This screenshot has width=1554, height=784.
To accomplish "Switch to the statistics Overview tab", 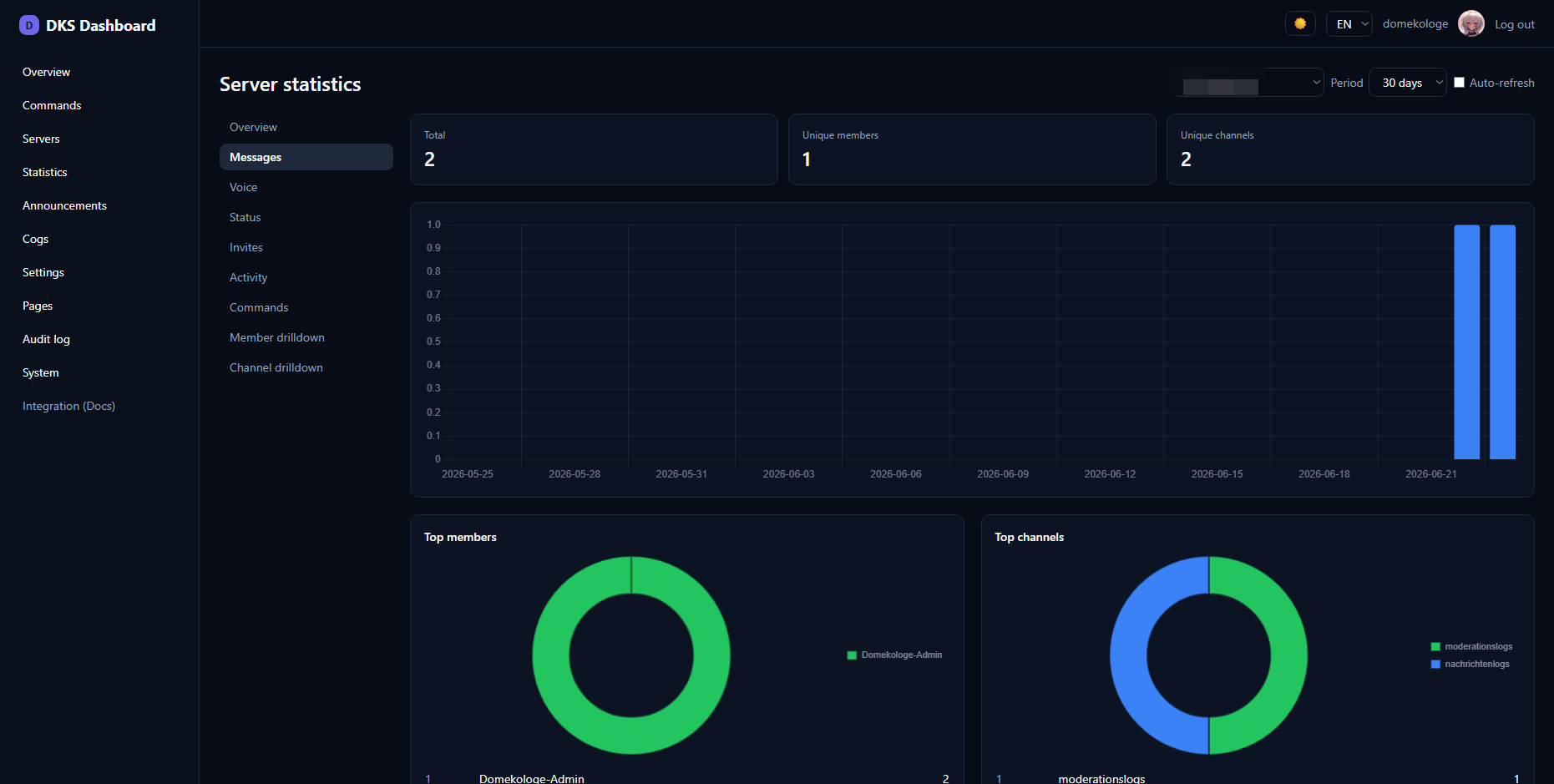I will [x=306, y=127].
